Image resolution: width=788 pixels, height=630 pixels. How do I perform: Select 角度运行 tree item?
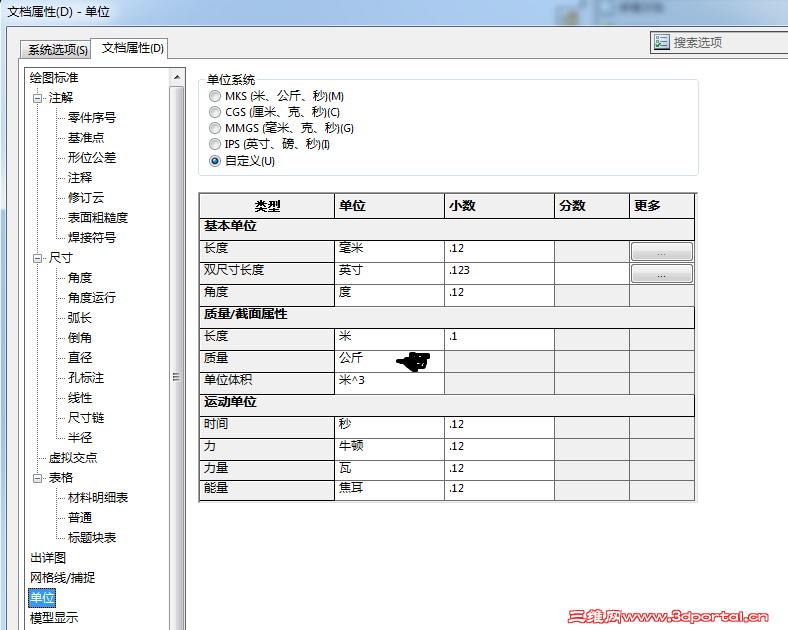[x=92, y=298]
